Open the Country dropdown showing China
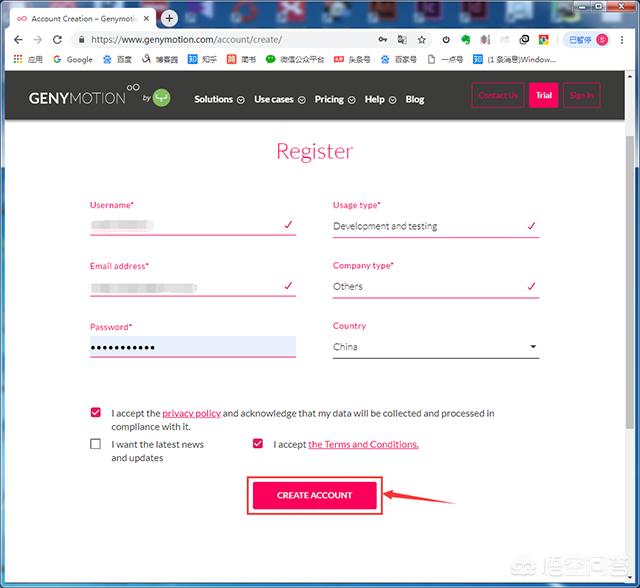Image resolution: width=640 pixels, height=588 pixels. click(436, 347)
